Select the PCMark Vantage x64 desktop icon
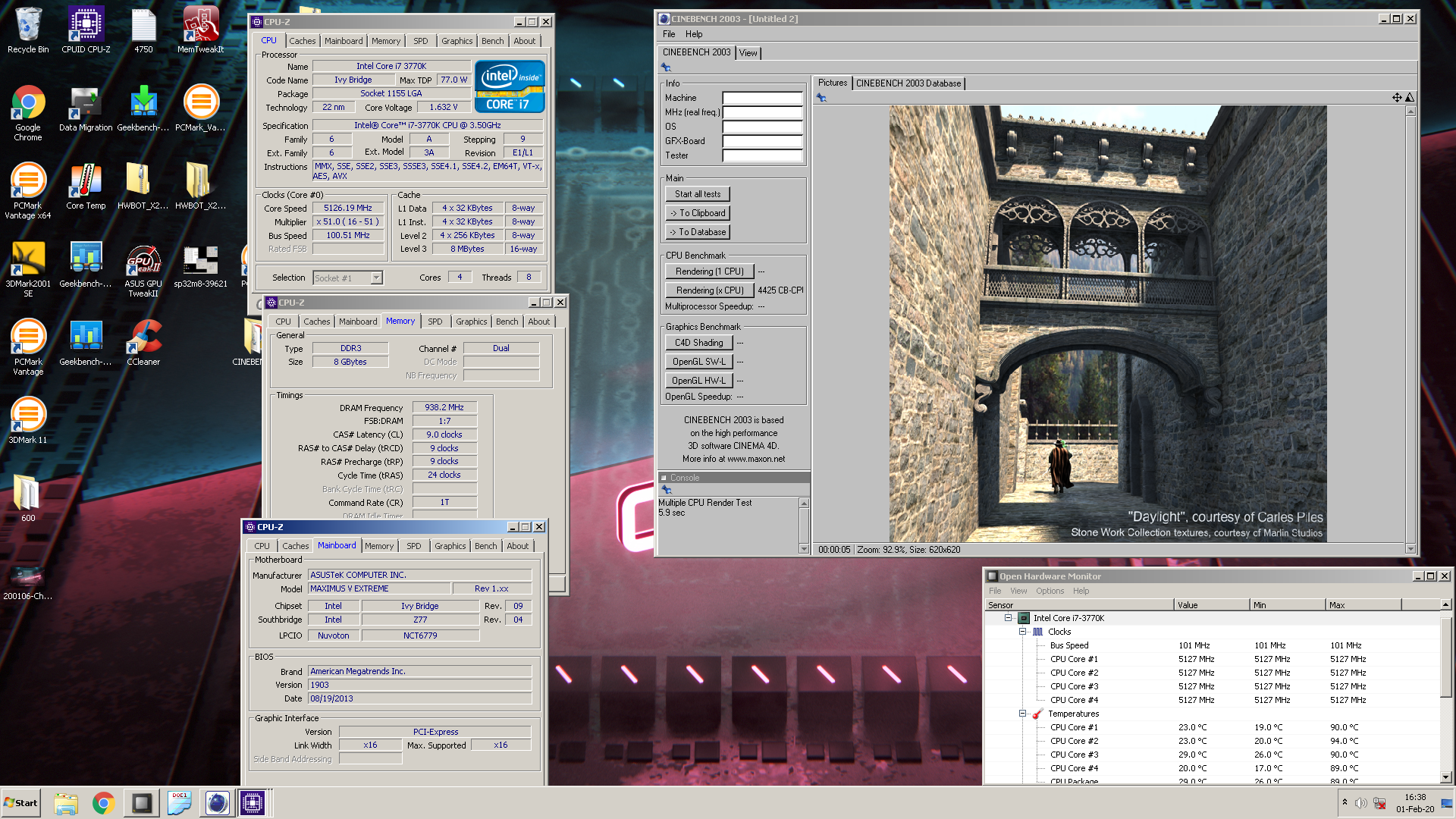The width and height of the screenshot is (1456, 819). pos(28,191)
